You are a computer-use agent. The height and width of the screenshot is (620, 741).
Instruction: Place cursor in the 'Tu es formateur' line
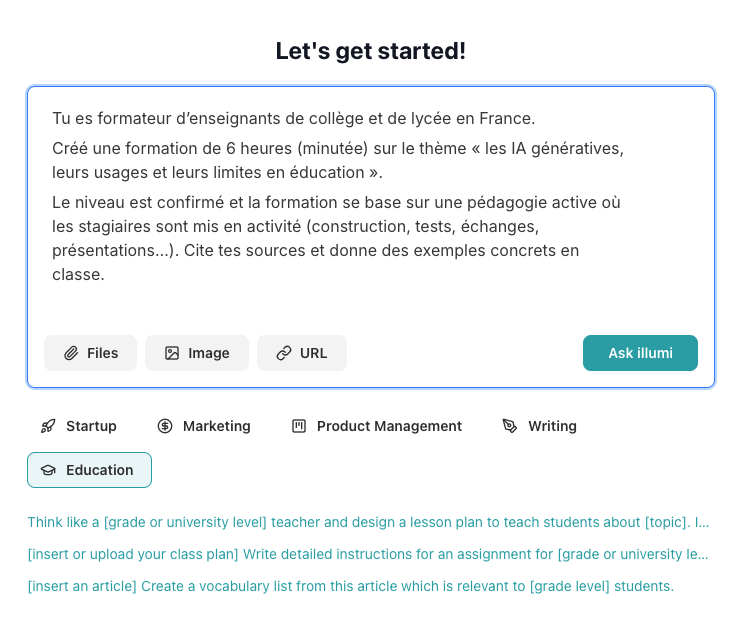point(293,119)
